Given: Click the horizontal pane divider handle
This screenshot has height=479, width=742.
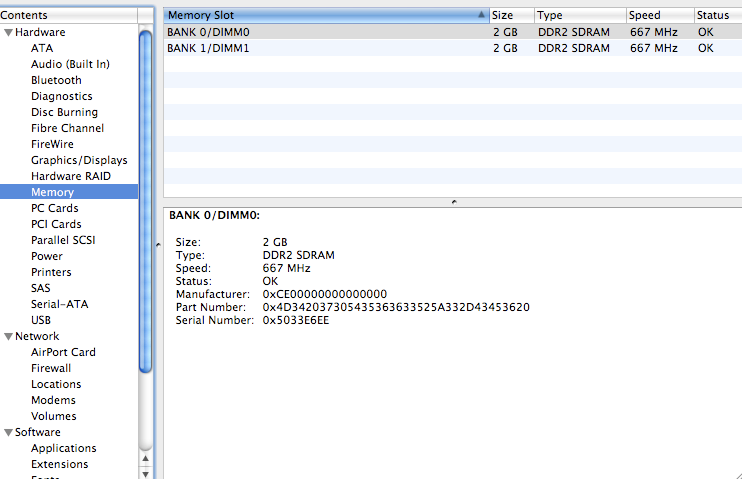Looking at the screenshot, I should (x=453, y=201).
